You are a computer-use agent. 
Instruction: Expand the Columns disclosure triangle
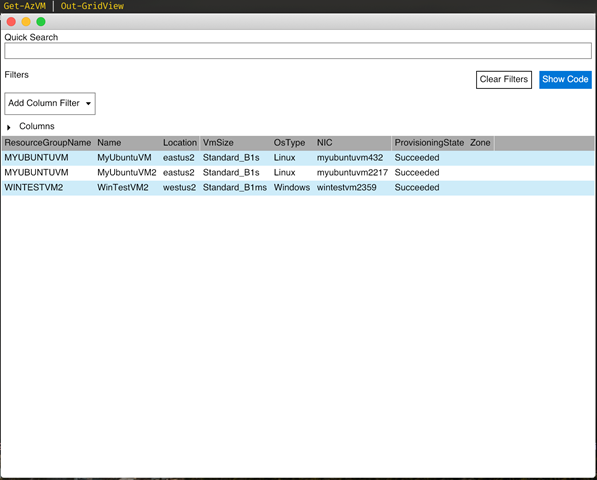pos(8,127)
